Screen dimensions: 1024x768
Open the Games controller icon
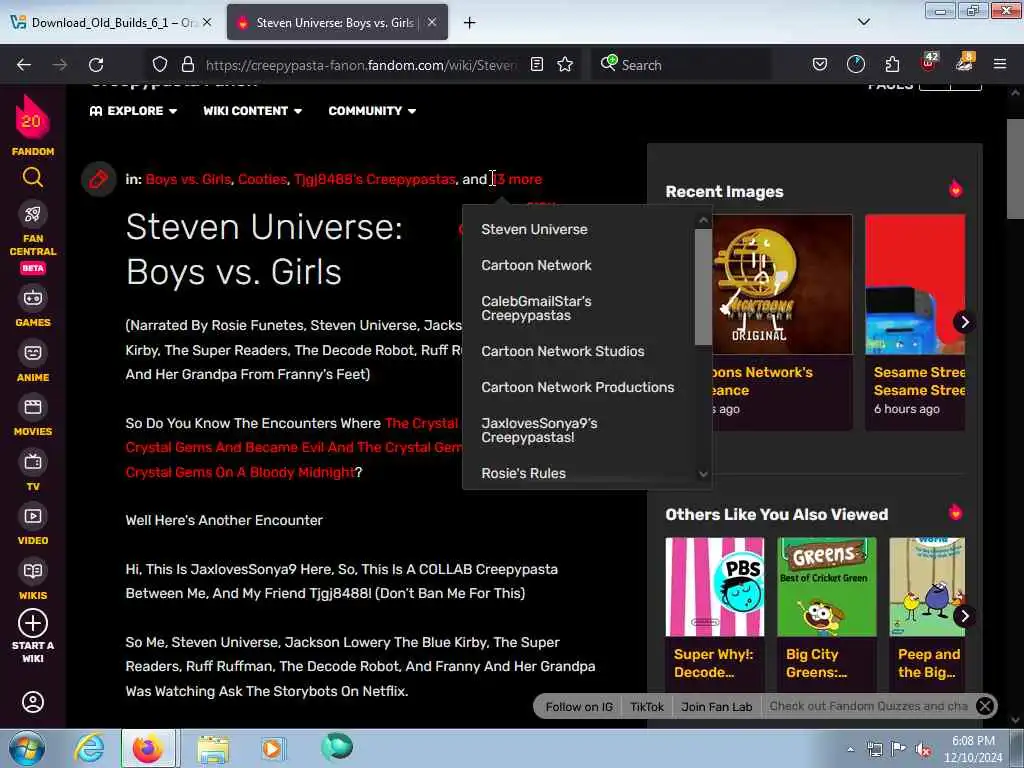[33, 298]
